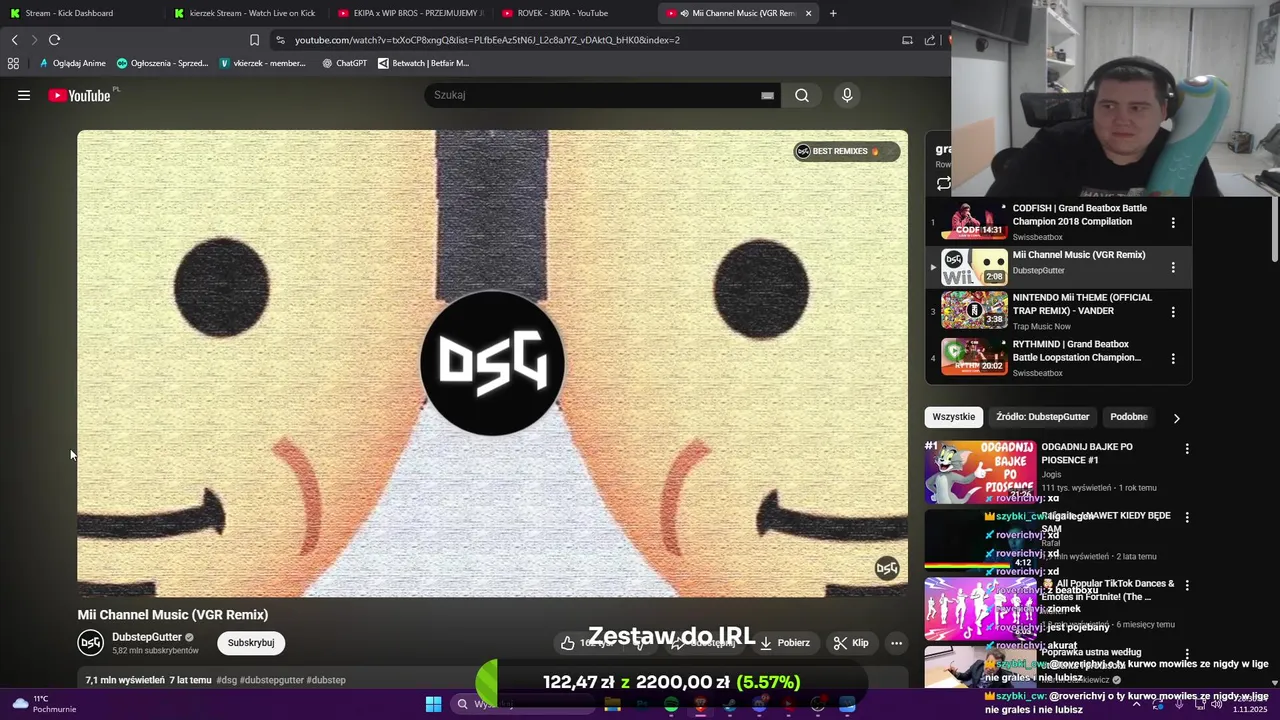Start voice search with microphone icon
The image size is (1280, 720).
point(847,95)
